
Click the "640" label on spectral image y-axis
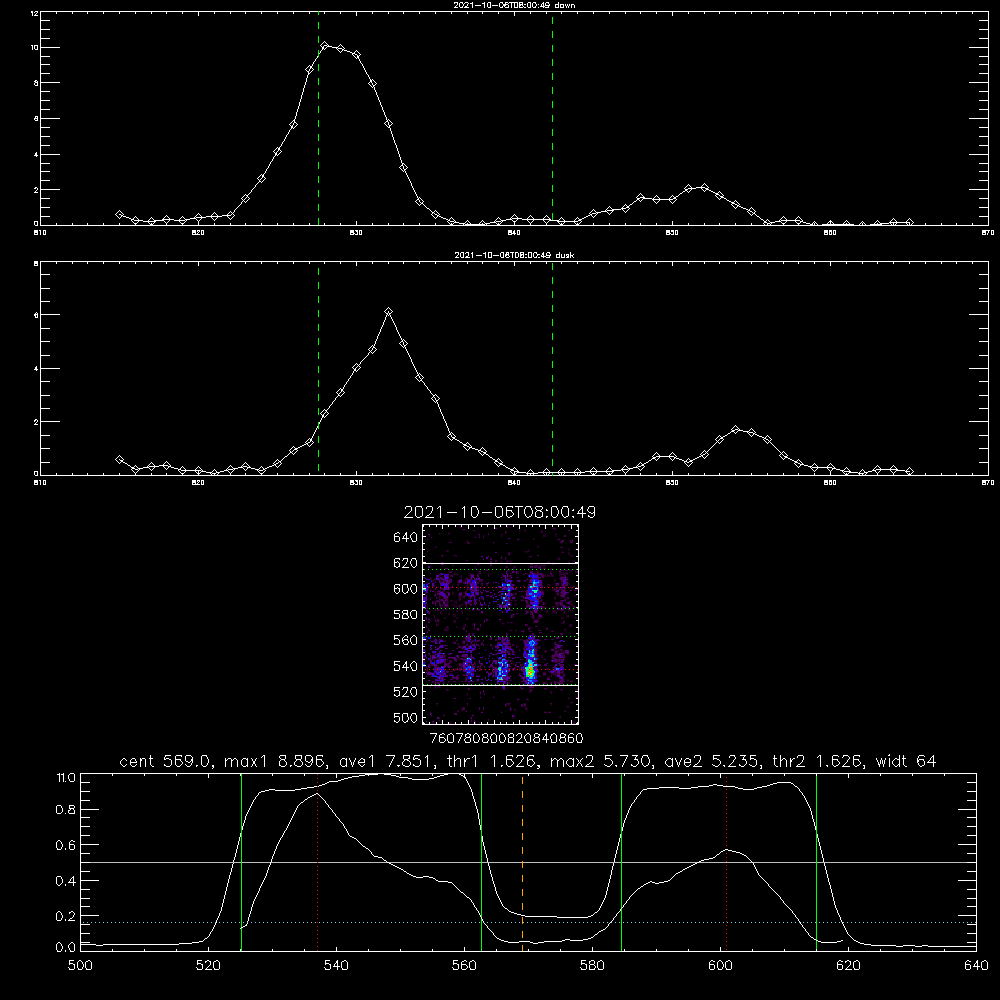coord(406,538)
